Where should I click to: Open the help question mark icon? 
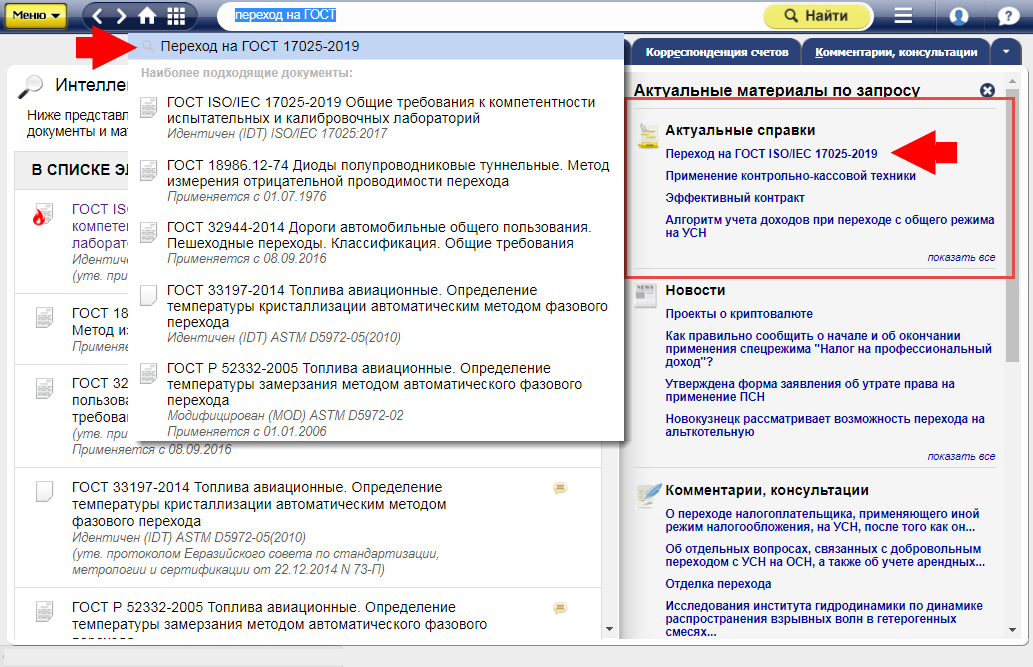coord(1009,16)
